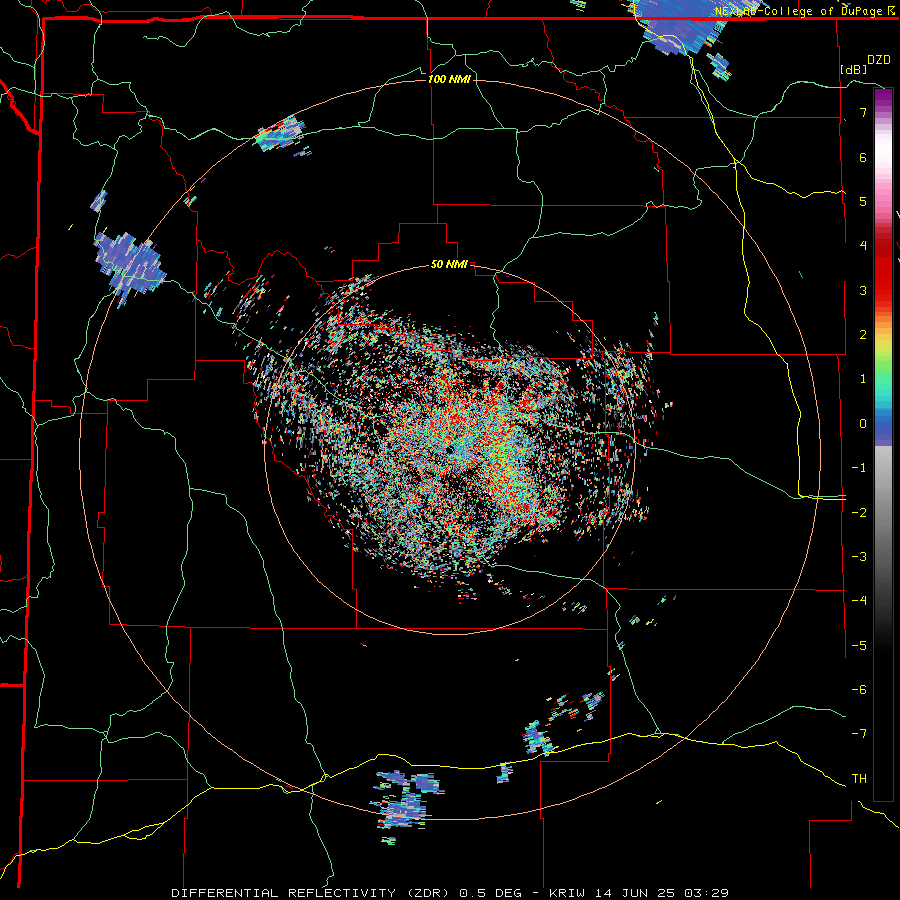
Task: Click the radar site center dot
Action: 449,449
